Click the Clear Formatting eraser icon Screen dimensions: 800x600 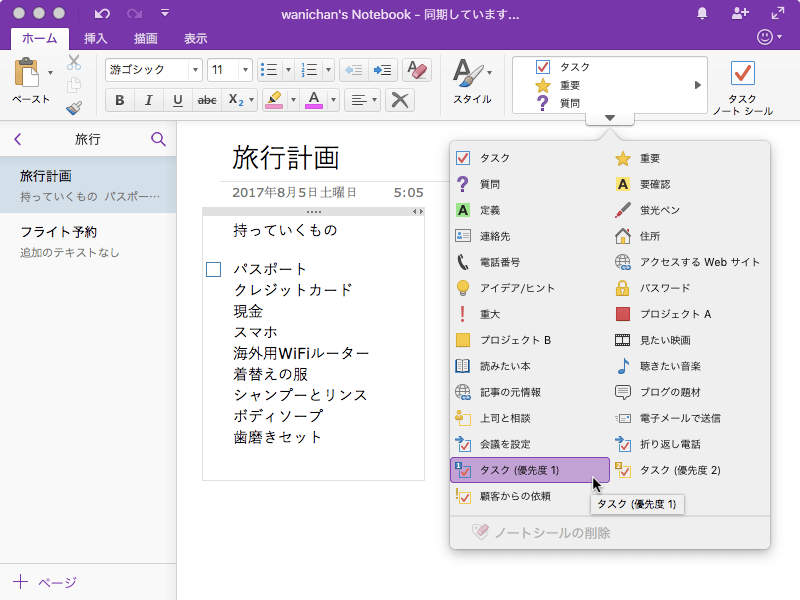point(417,70)
